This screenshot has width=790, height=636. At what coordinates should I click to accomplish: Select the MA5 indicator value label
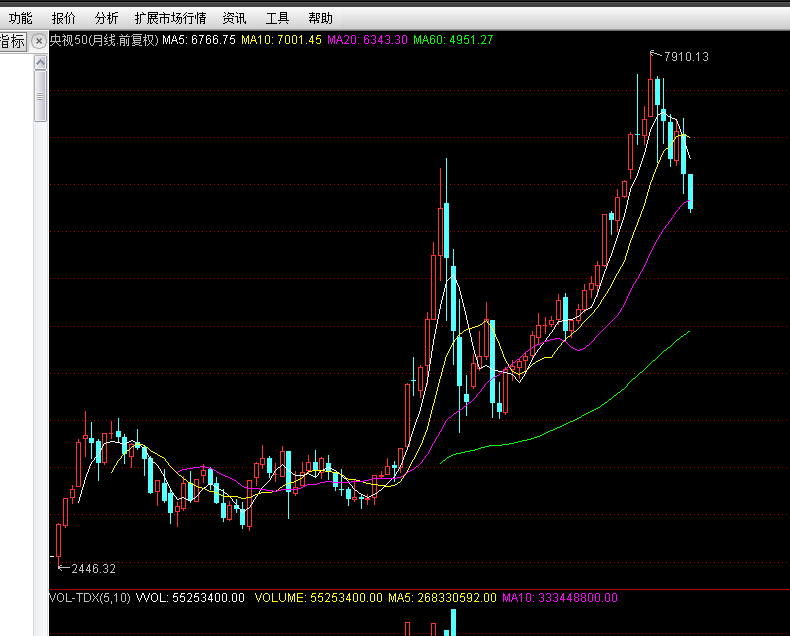pos(199,40)
